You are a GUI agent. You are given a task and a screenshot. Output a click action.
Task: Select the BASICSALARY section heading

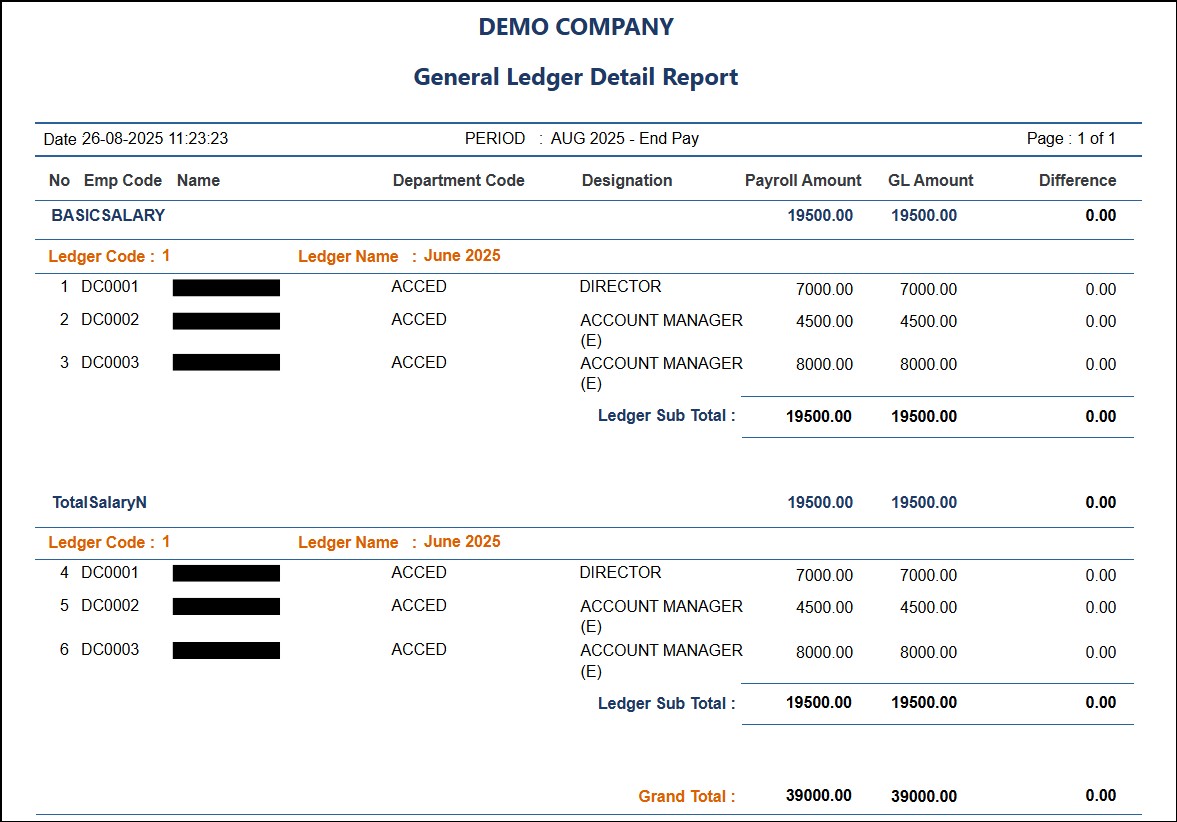pyautogui.click(x=108, y=215)
